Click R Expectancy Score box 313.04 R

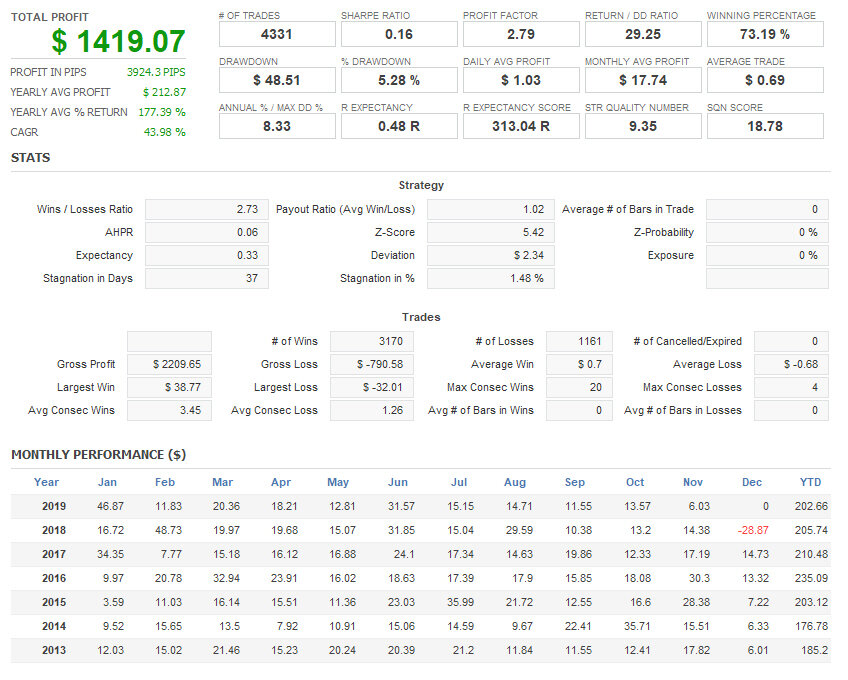pos(521,126)
